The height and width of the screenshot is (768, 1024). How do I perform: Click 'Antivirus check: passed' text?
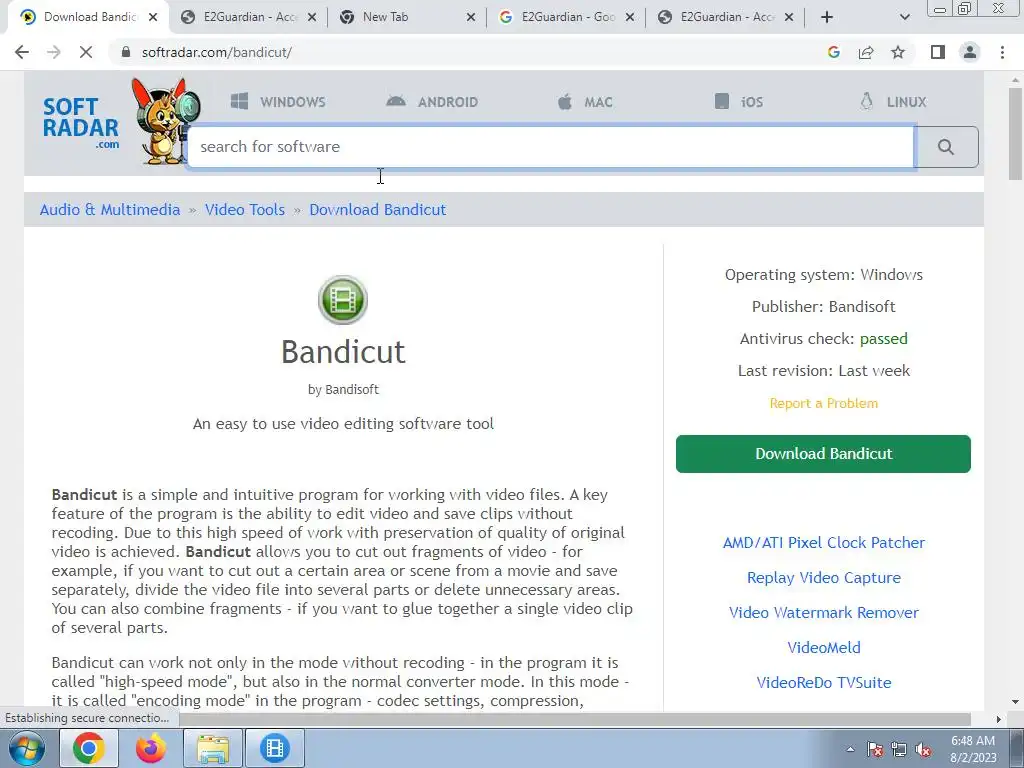click(x=824, y=339)
